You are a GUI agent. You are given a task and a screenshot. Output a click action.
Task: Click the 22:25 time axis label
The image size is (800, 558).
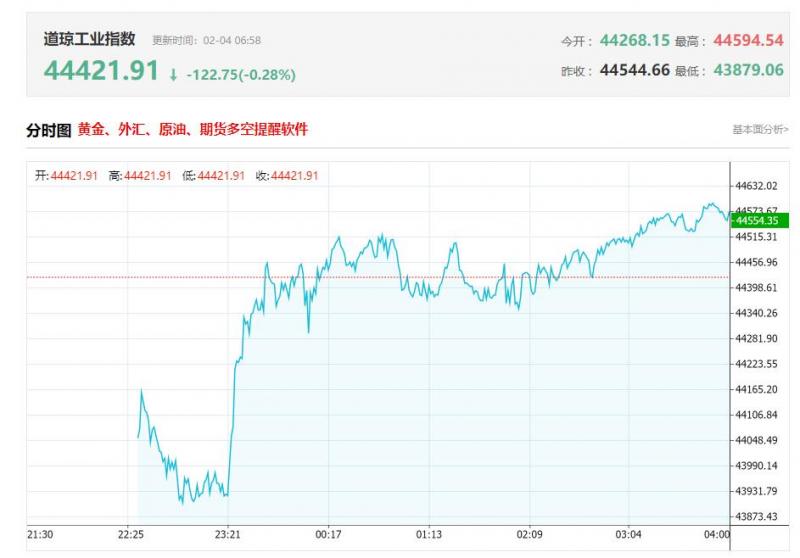pos(133,535)
